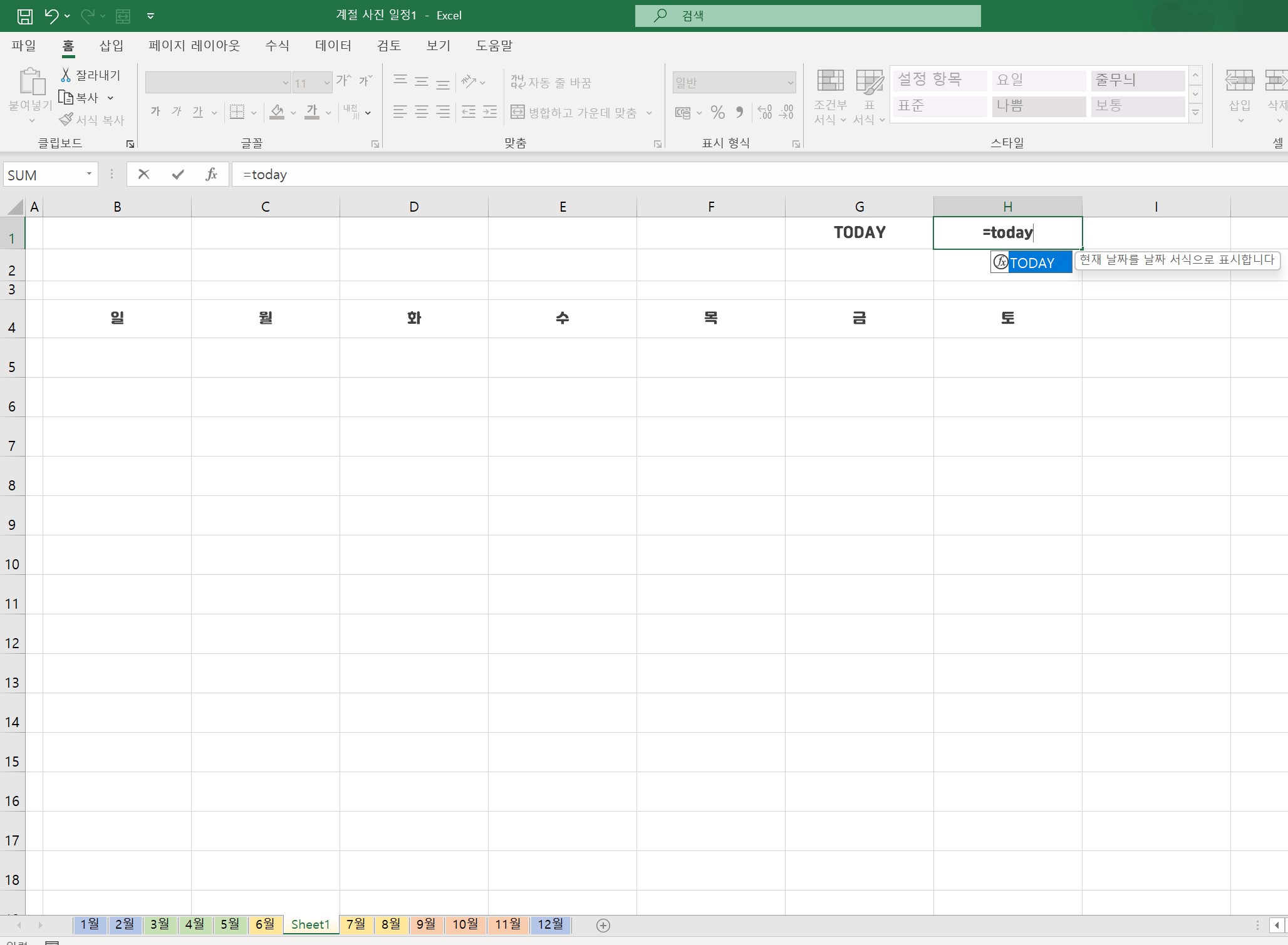Click Font Color swatch
1288x945 pixels.
pos(312,112)
